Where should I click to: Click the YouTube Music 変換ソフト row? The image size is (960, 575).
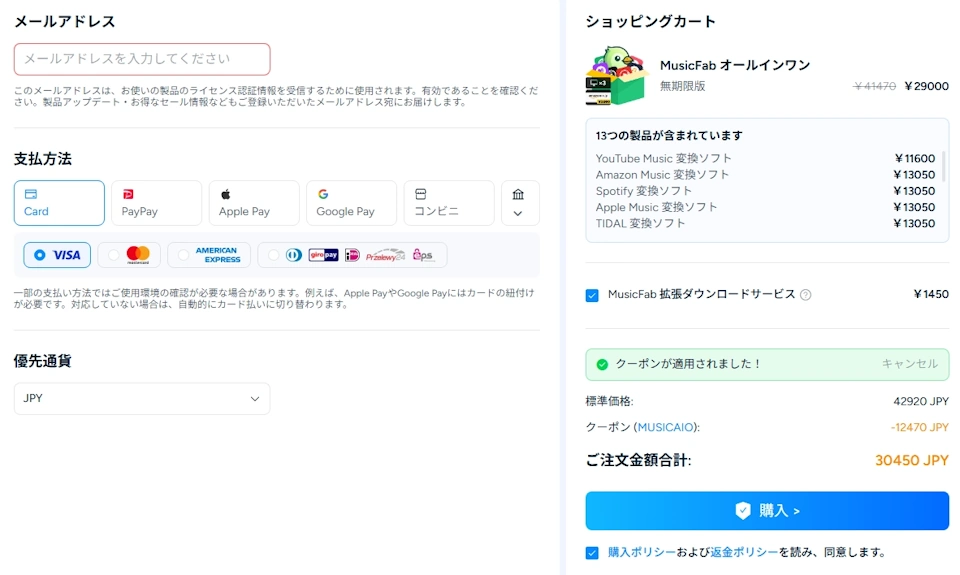tap(765, 159)
